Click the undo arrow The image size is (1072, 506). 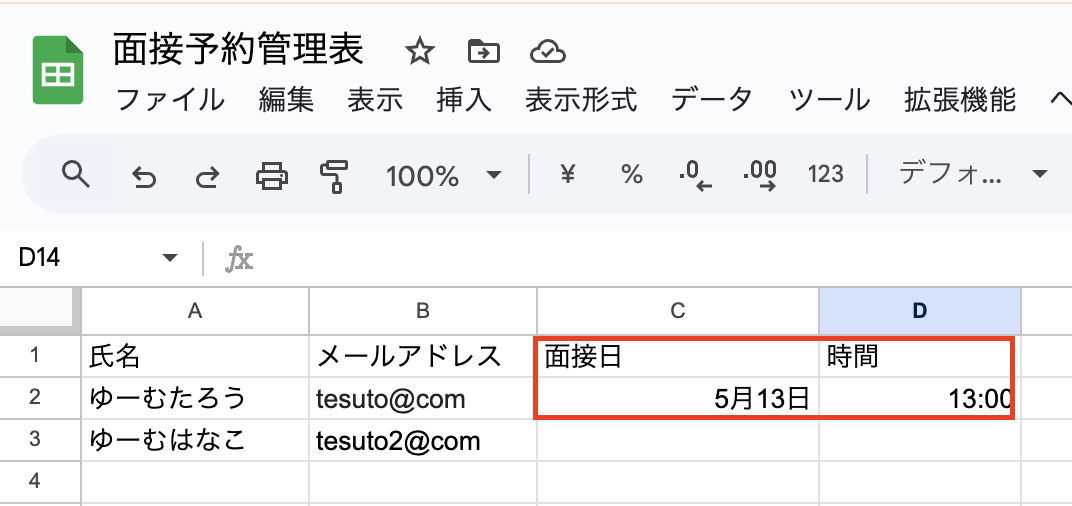144,177
